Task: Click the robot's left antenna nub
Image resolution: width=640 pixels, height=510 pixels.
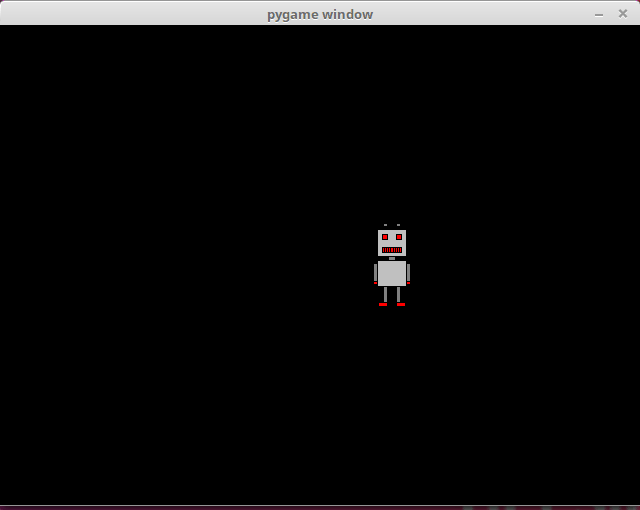Action: pos(385,226)
